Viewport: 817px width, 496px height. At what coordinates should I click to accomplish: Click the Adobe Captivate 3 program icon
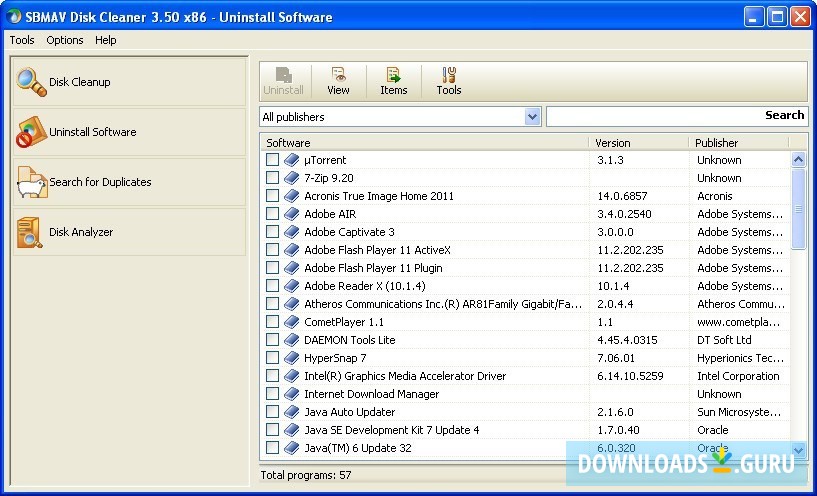292,232
